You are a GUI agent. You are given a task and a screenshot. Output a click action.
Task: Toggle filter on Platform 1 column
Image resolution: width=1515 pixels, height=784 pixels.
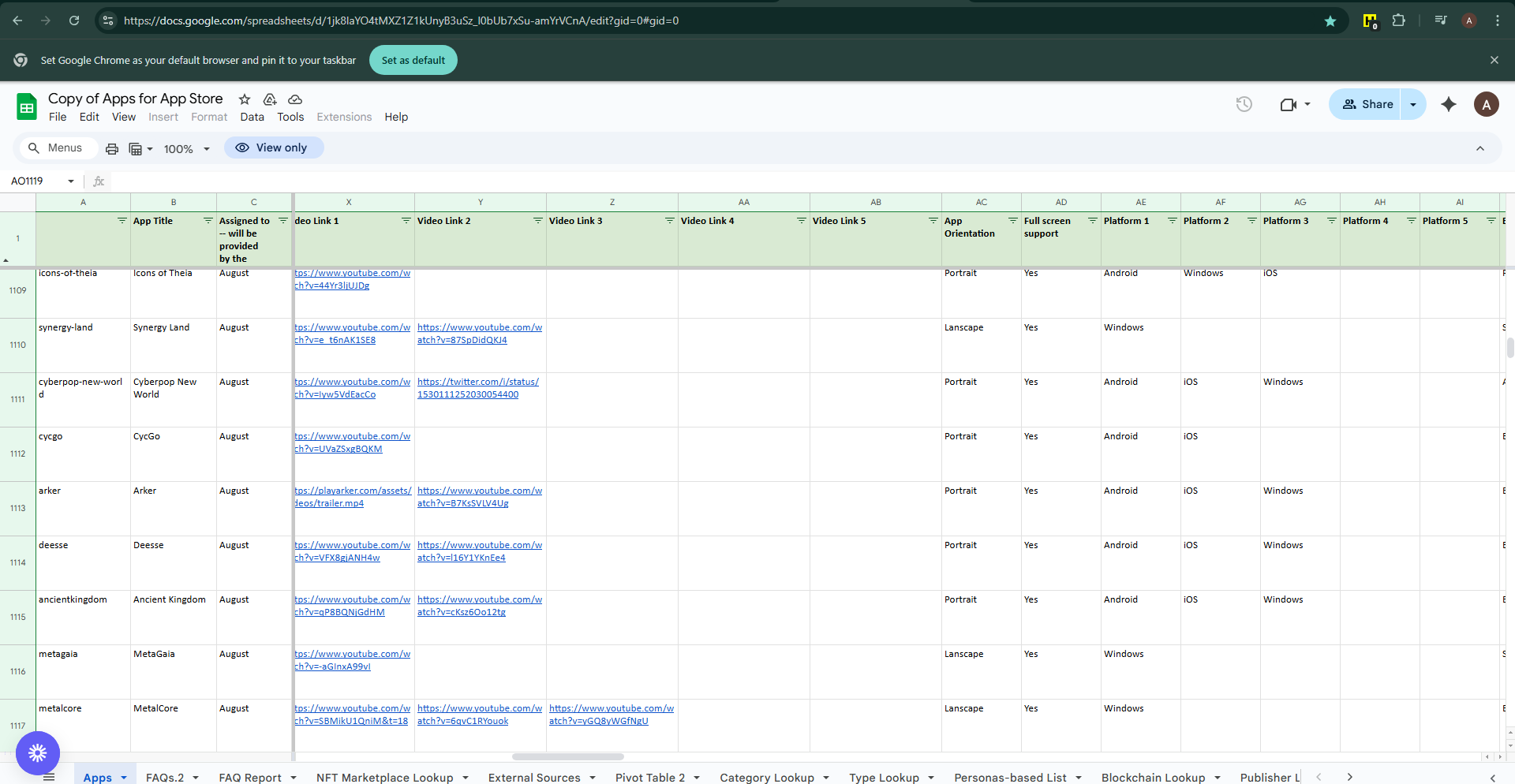tap(1172, 221)
